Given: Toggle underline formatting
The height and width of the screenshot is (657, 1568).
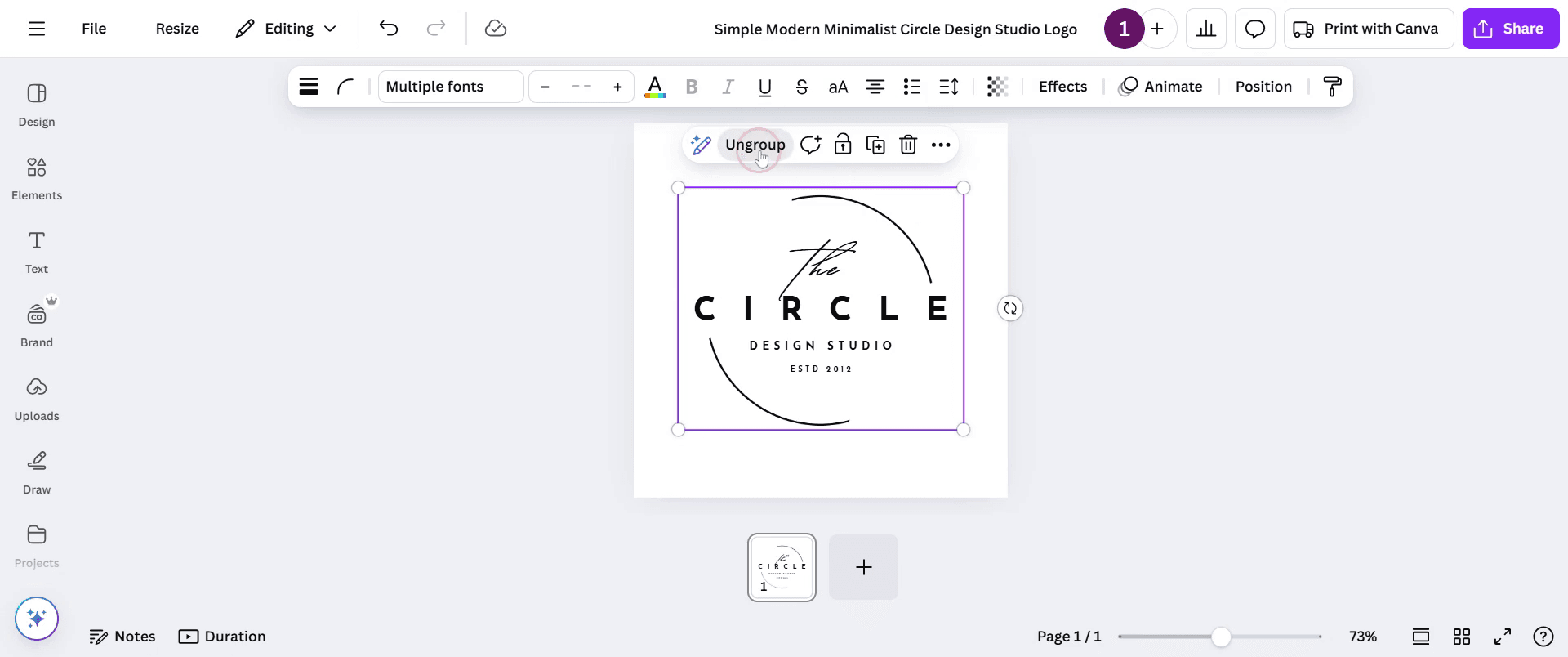Looking at the screenshot, I should pos(765,87).
